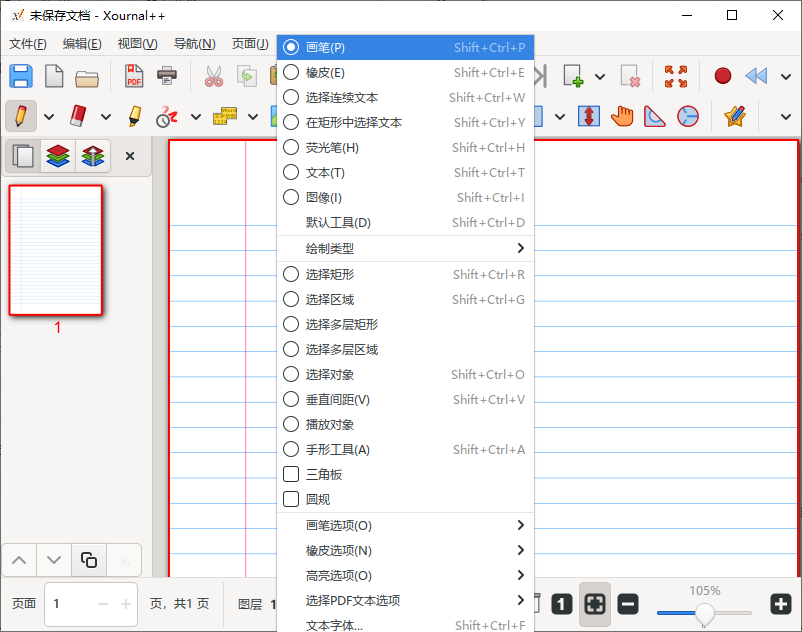Click the Print icon
This screenshot has height=632, width=802.
[x=167, y=76]
